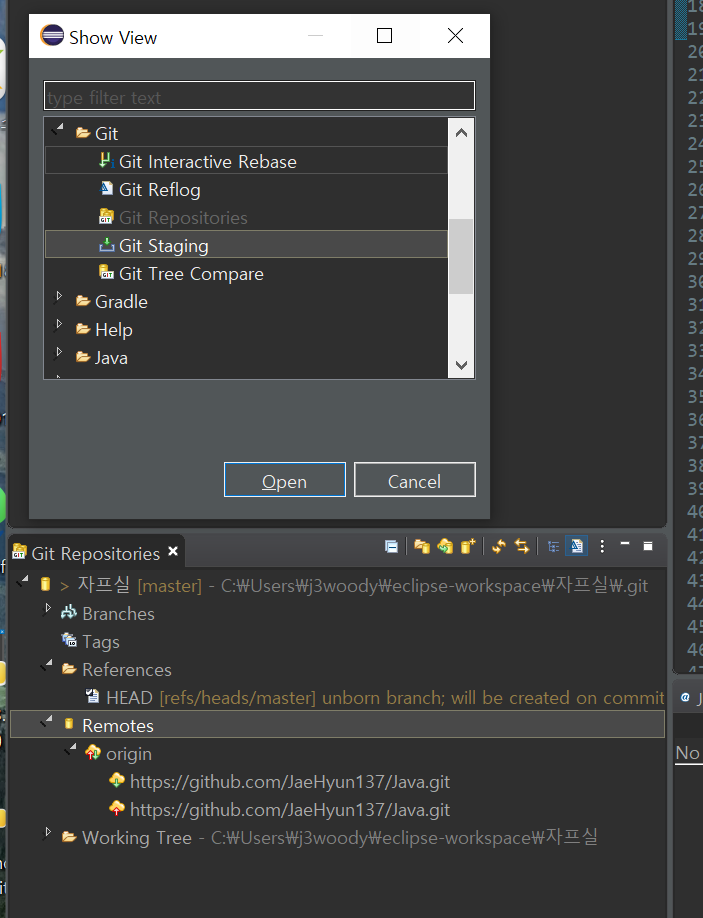The width and height of the screenshot is (703, 918).
Task: Click the HEAD reference icon
Action: point(92,696)
